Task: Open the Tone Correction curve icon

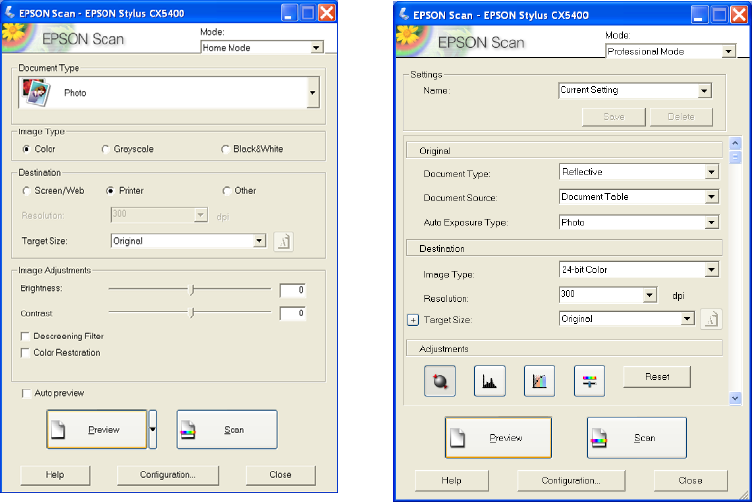Action: 539,380
